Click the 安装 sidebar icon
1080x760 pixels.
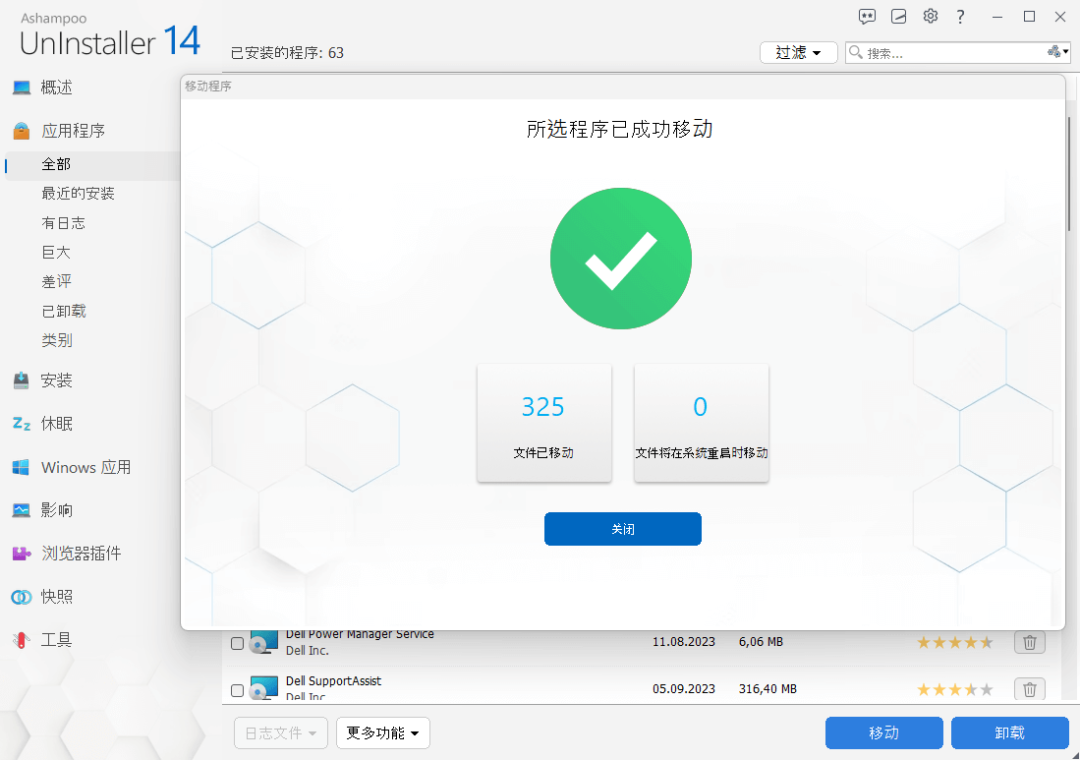click(x=21, y=380)
